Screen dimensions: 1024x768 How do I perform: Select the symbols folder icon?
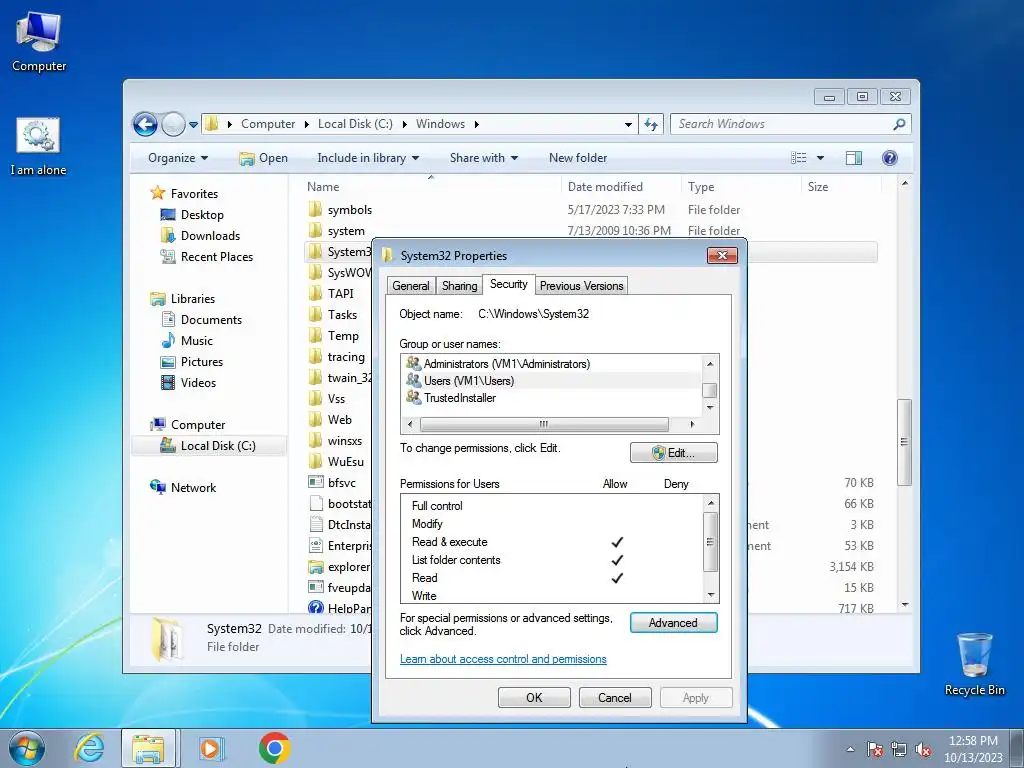click(315, 209)
